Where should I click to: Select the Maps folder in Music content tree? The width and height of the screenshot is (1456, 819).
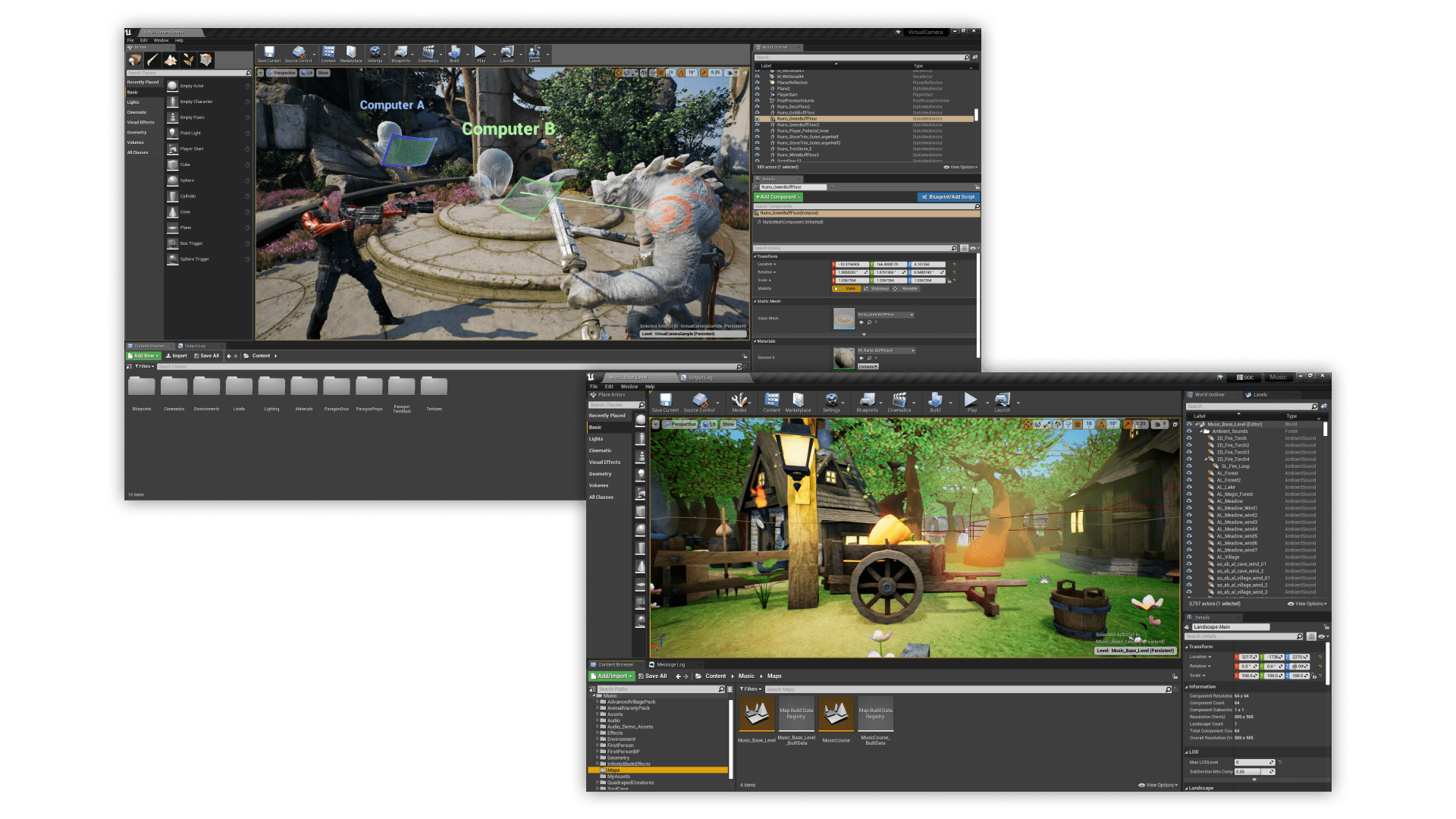(658, 770)
